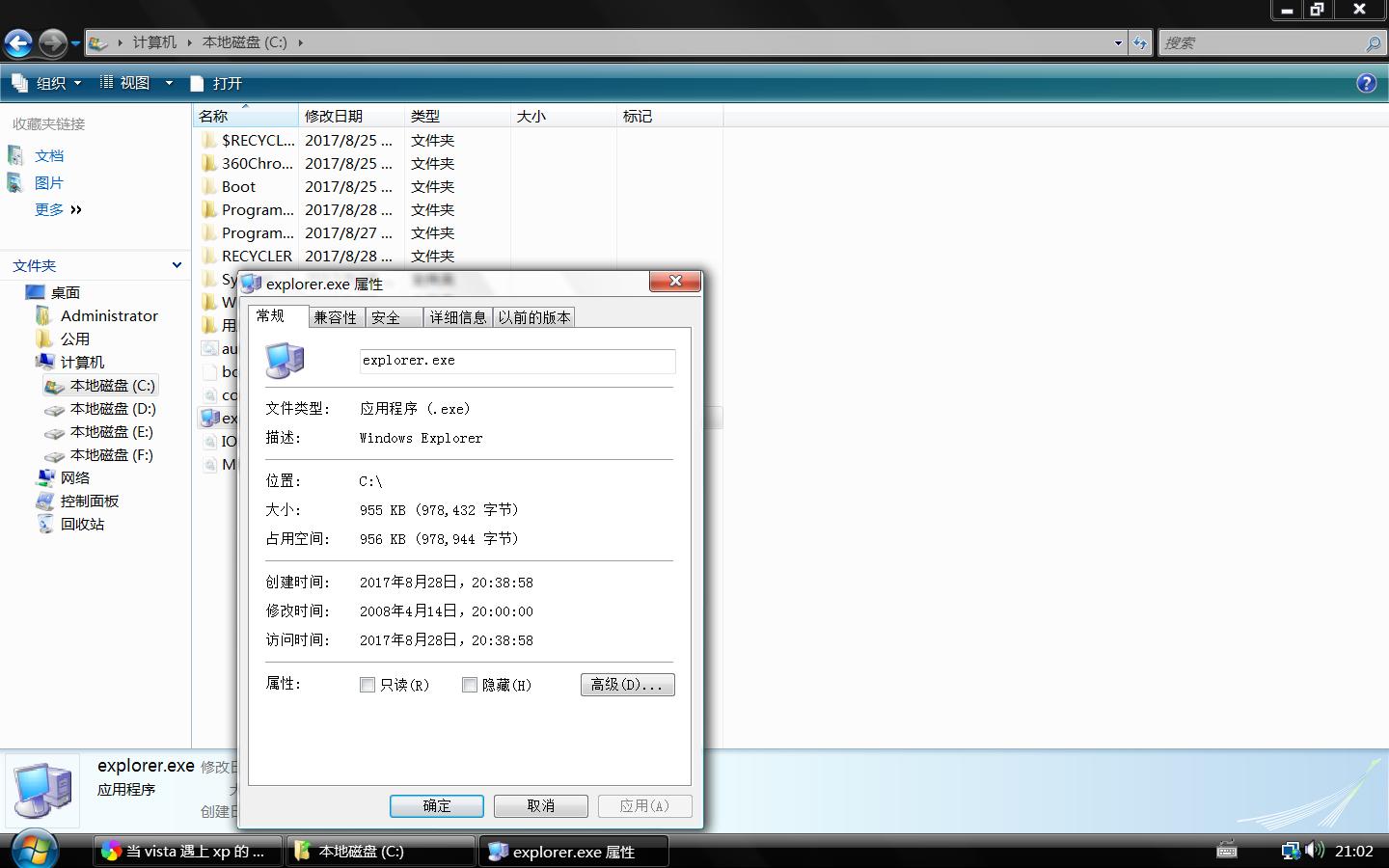Enable the Hidden (隐藏) checkbox
The width and height of the screenshot is (1389, 868).
tap(470, 685)
